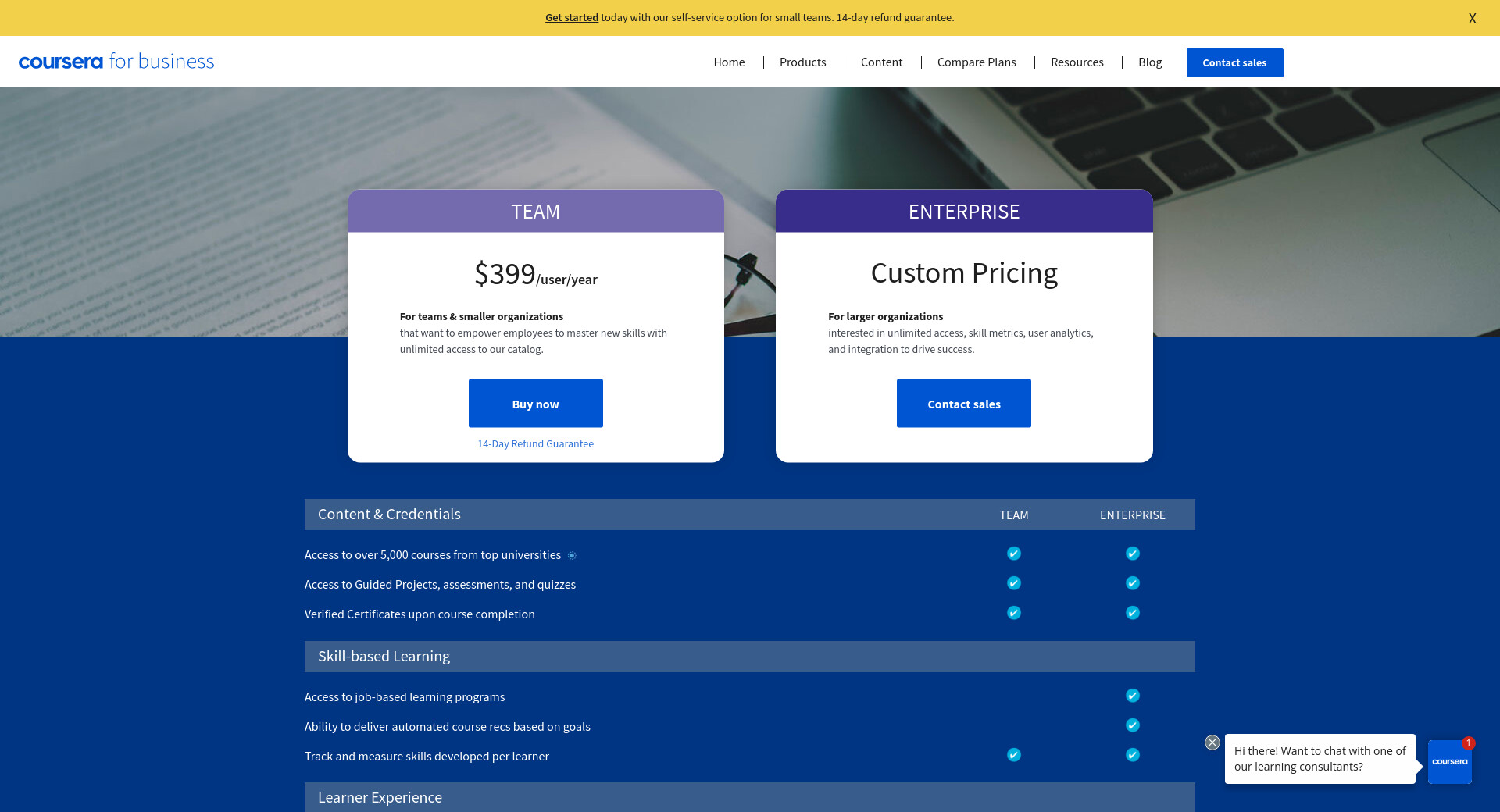Click Contact sales in the top navigation

[x=1234, y=62]
